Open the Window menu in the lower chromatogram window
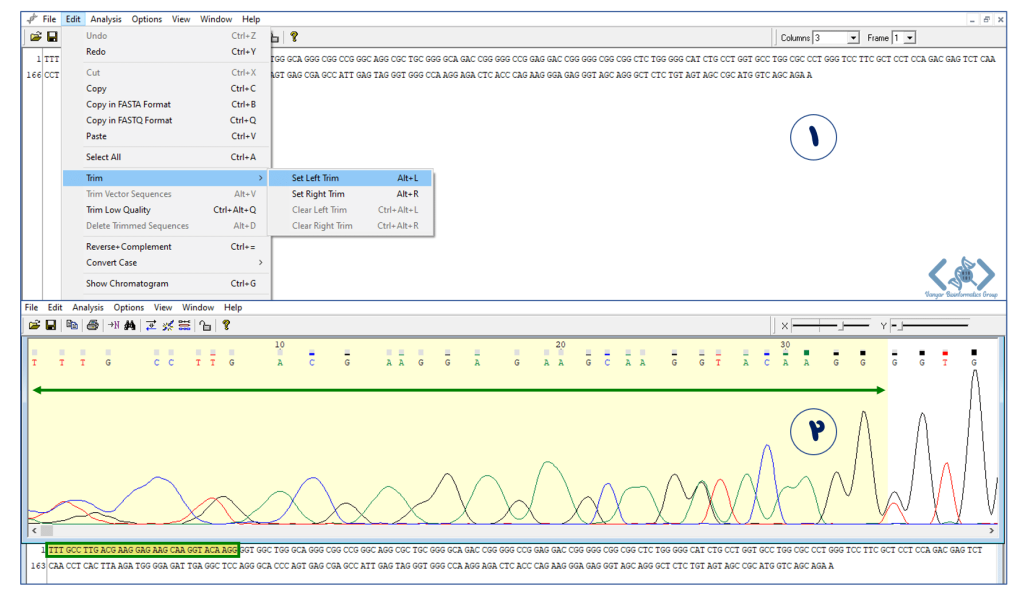Viewport: 1024px width, 598px height. pyautogui.click(x=198, y=307)
